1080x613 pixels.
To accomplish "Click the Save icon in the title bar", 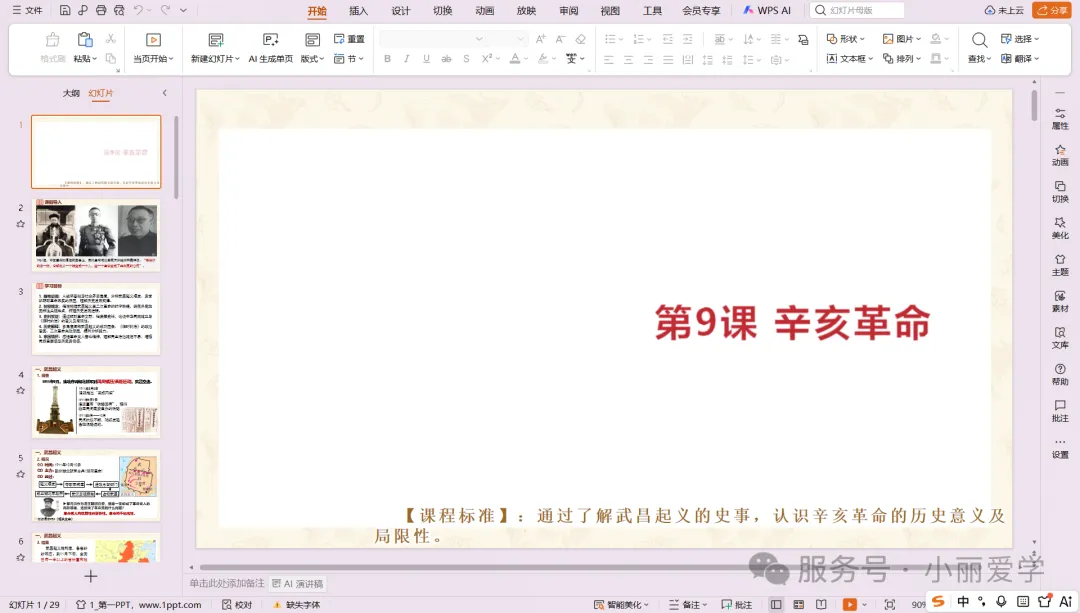I will (65, 10).
